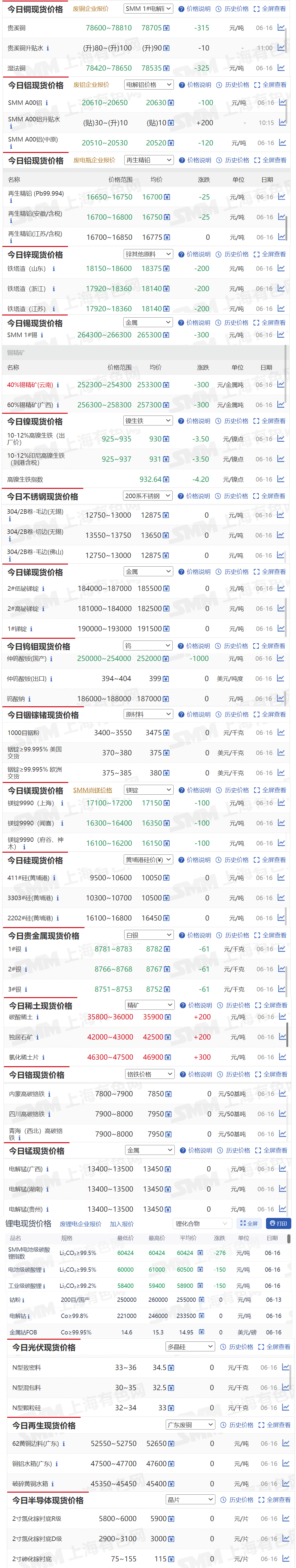Open the SMM 1#电解铜 dropdown
Viewport: 296px width, 1568px height.
point(148,9)
